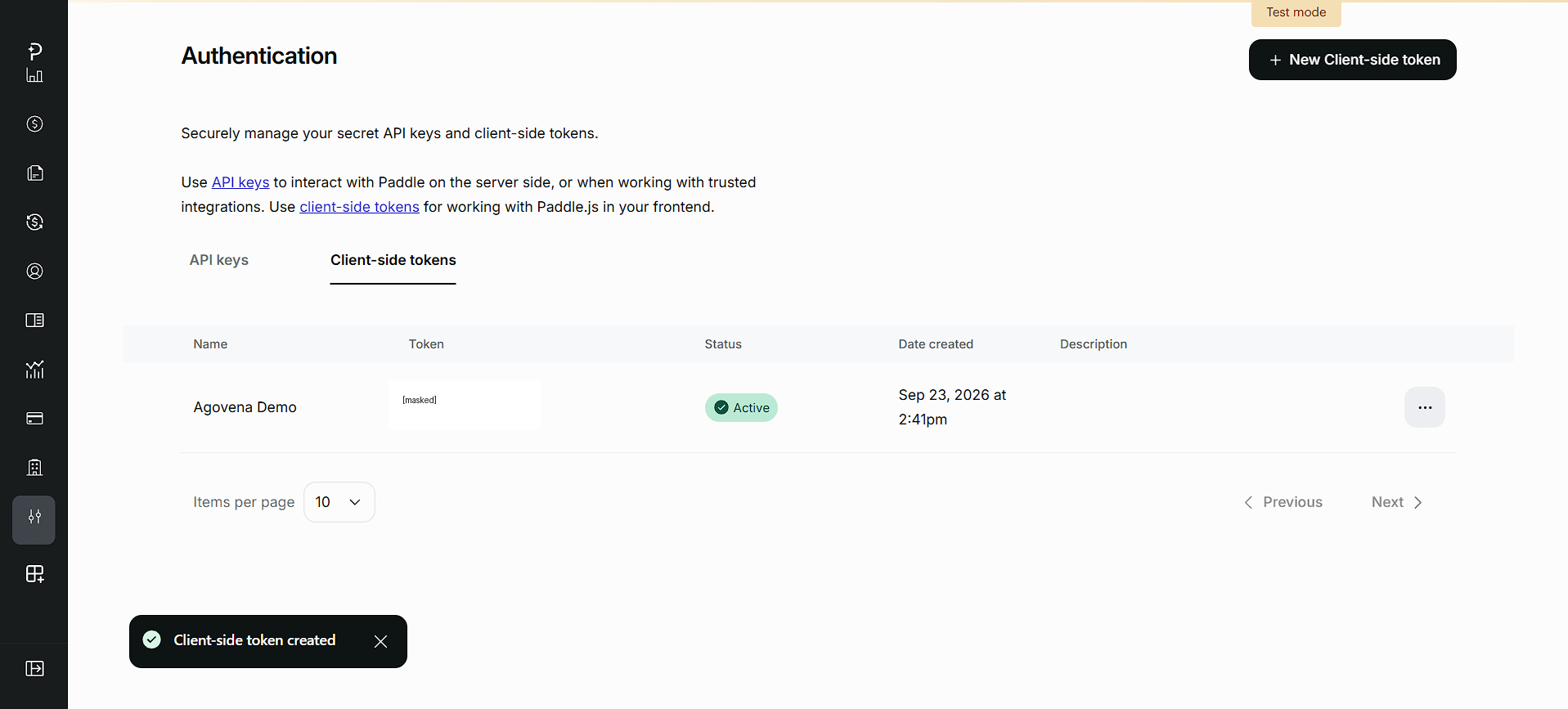Open the dollar coin sidebar icon
The height and width of the screenshot is (709, 1568).
click(34, 124)
